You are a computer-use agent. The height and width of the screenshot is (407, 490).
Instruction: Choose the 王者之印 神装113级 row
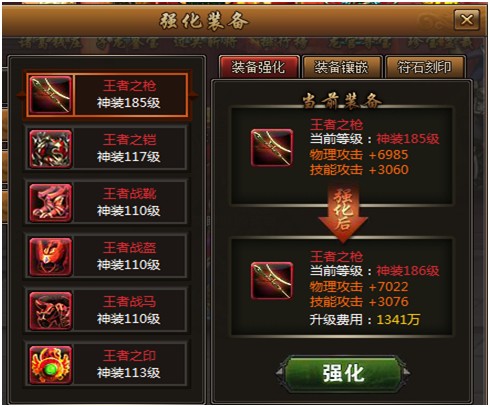pyautogui.click(x=106, y=365)
